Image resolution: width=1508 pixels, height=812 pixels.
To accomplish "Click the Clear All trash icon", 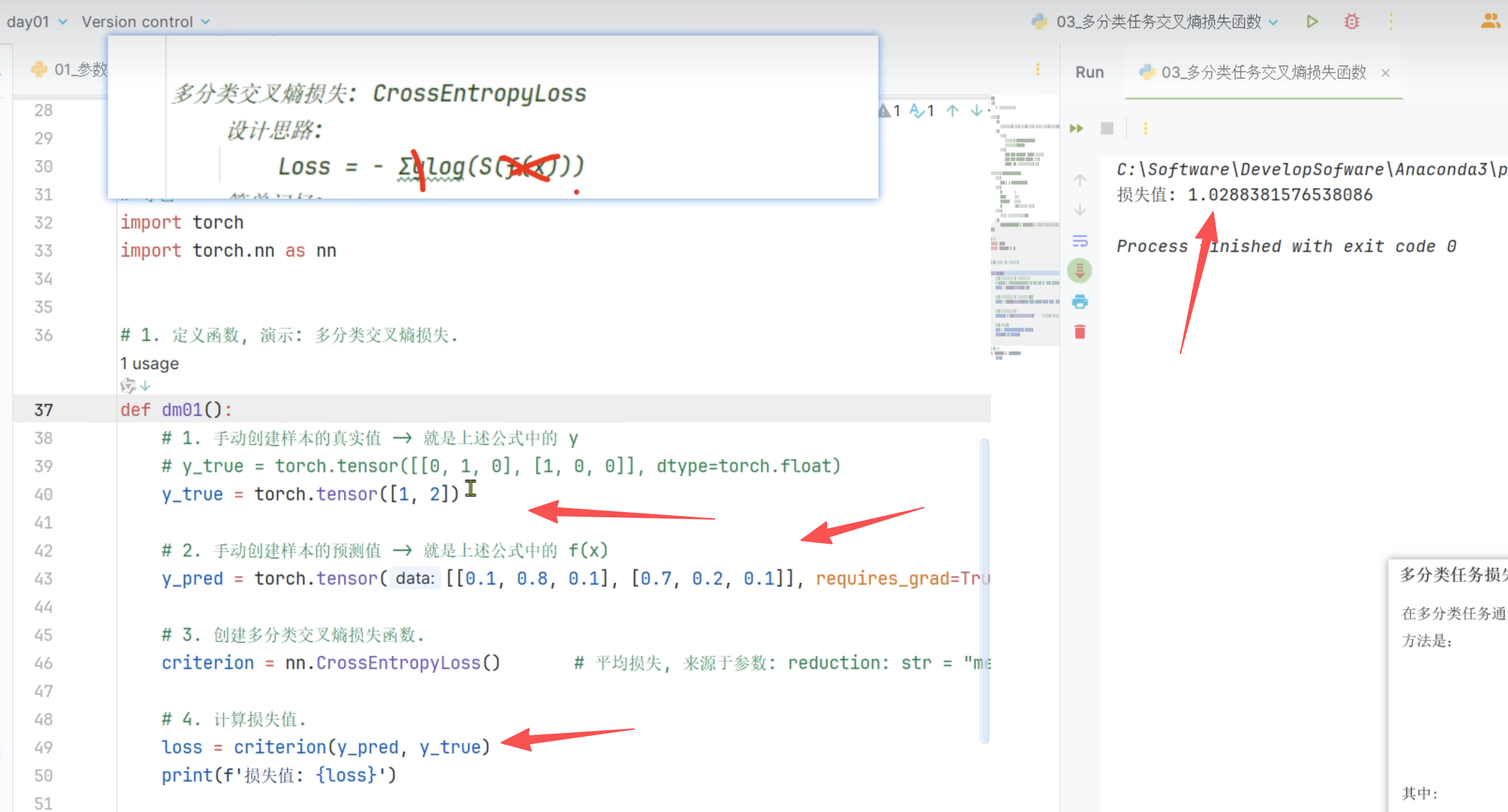I will pyautogui.click(x=1079, y=332).
